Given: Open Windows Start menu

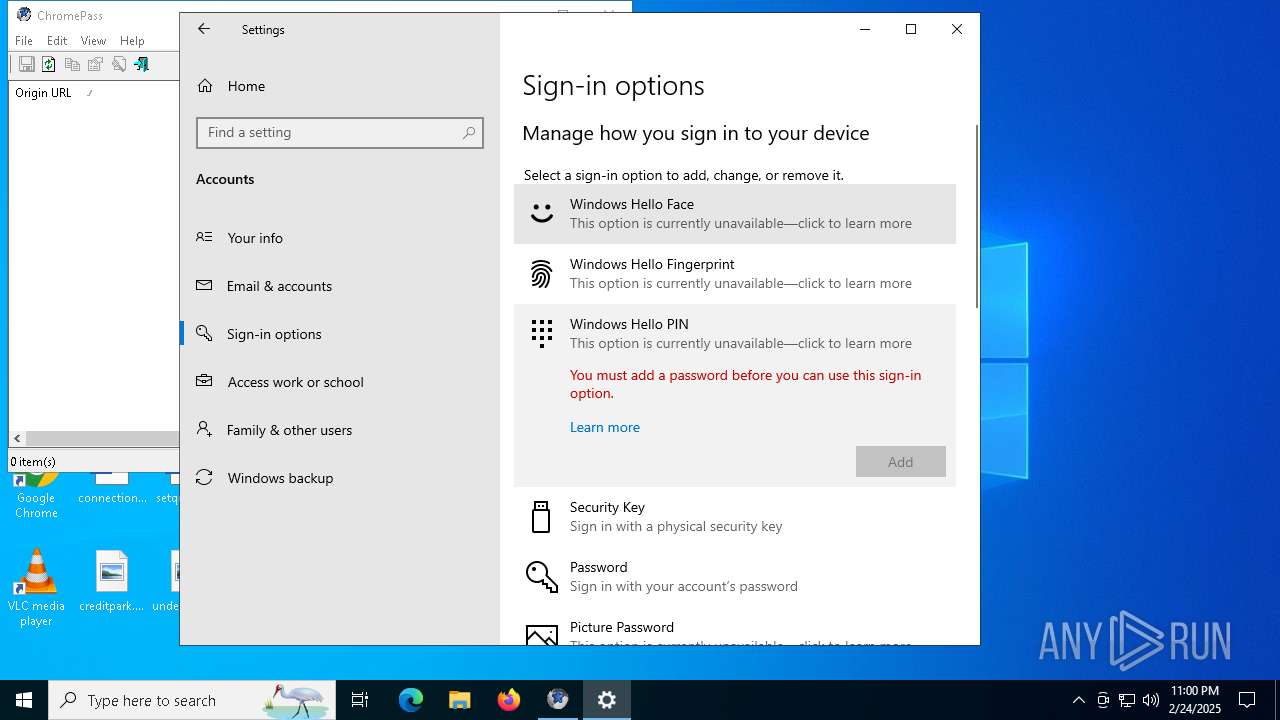Looking at the screenshot, I should click(x=24, y=700).
